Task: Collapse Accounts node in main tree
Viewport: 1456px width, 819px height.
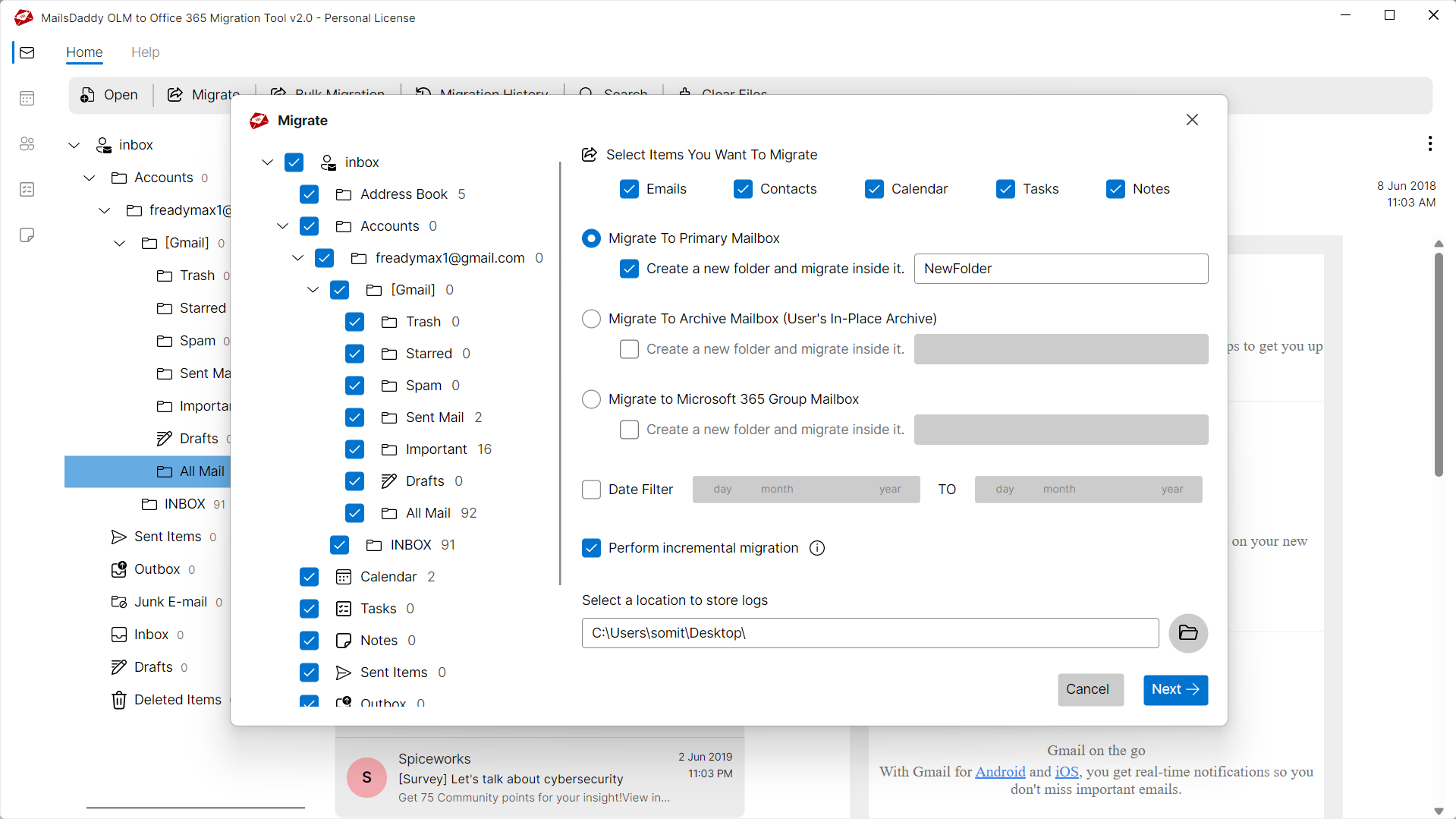Action: point(89,178)
